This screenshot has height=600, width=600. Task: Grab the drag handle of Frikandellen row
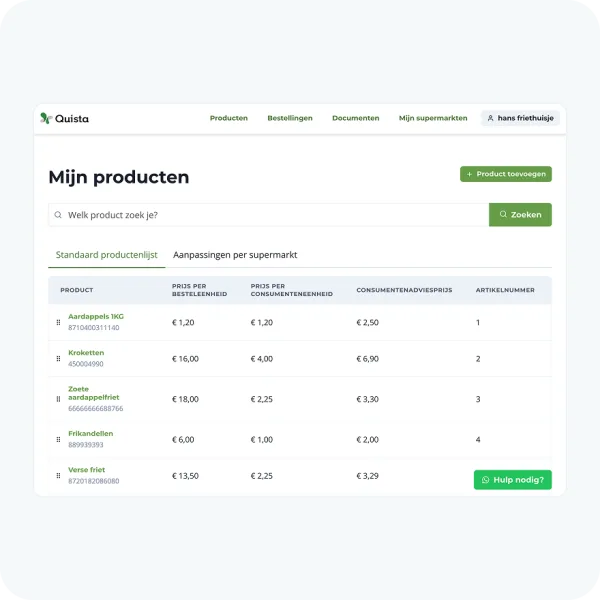58,439
